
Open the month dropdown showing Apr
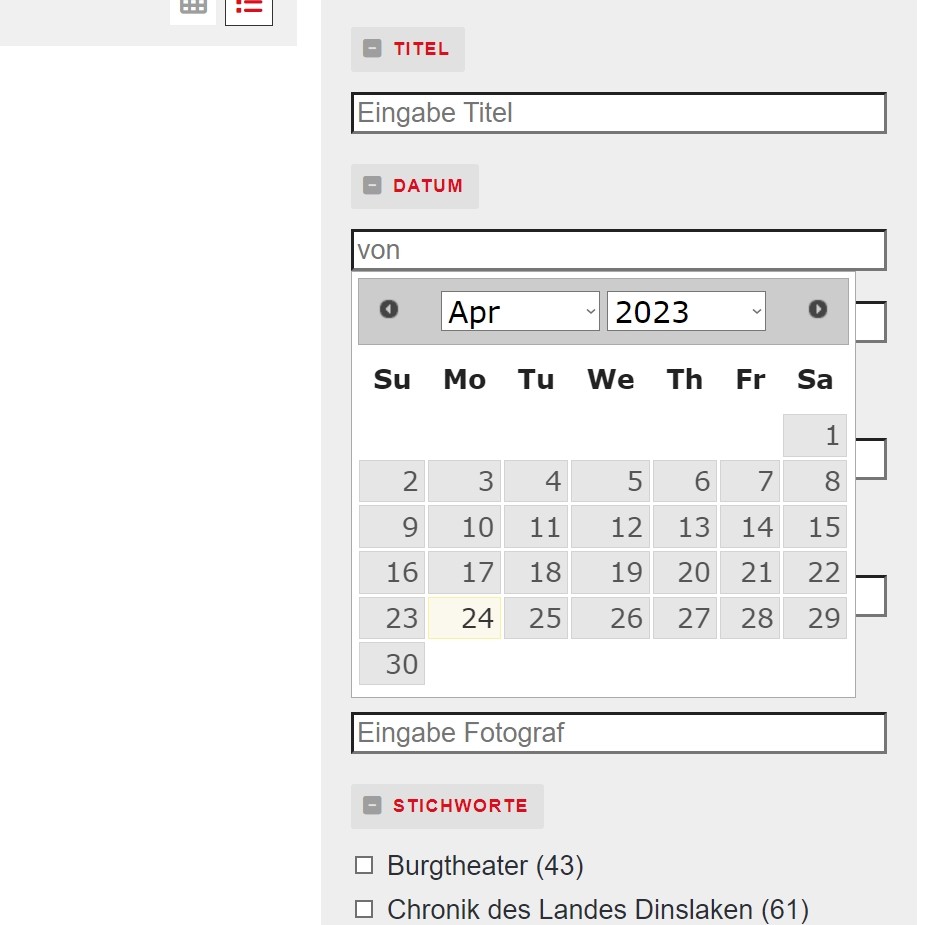[x=520, y=312]
